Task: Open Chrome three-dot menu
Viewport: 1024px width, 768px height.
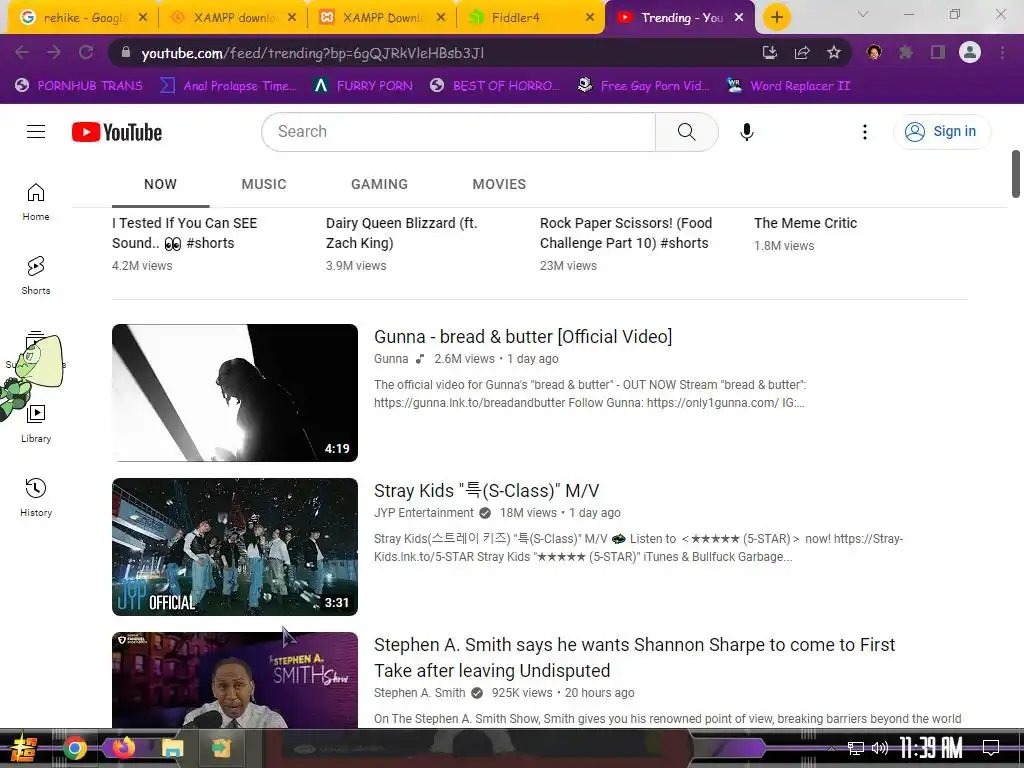Action: click(1002, 52)
